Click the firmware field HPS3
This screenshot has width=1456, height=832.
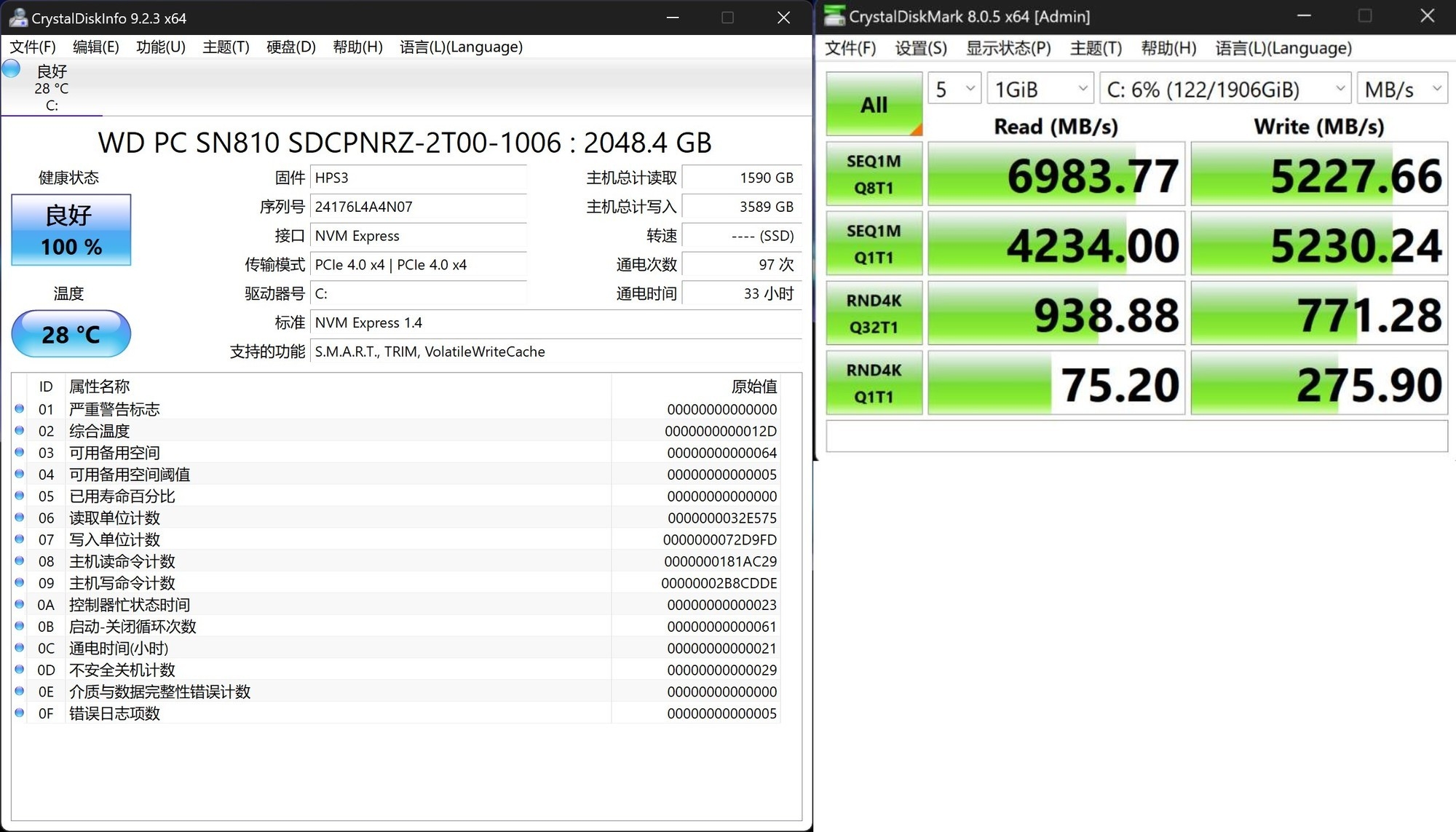point(419,178)
